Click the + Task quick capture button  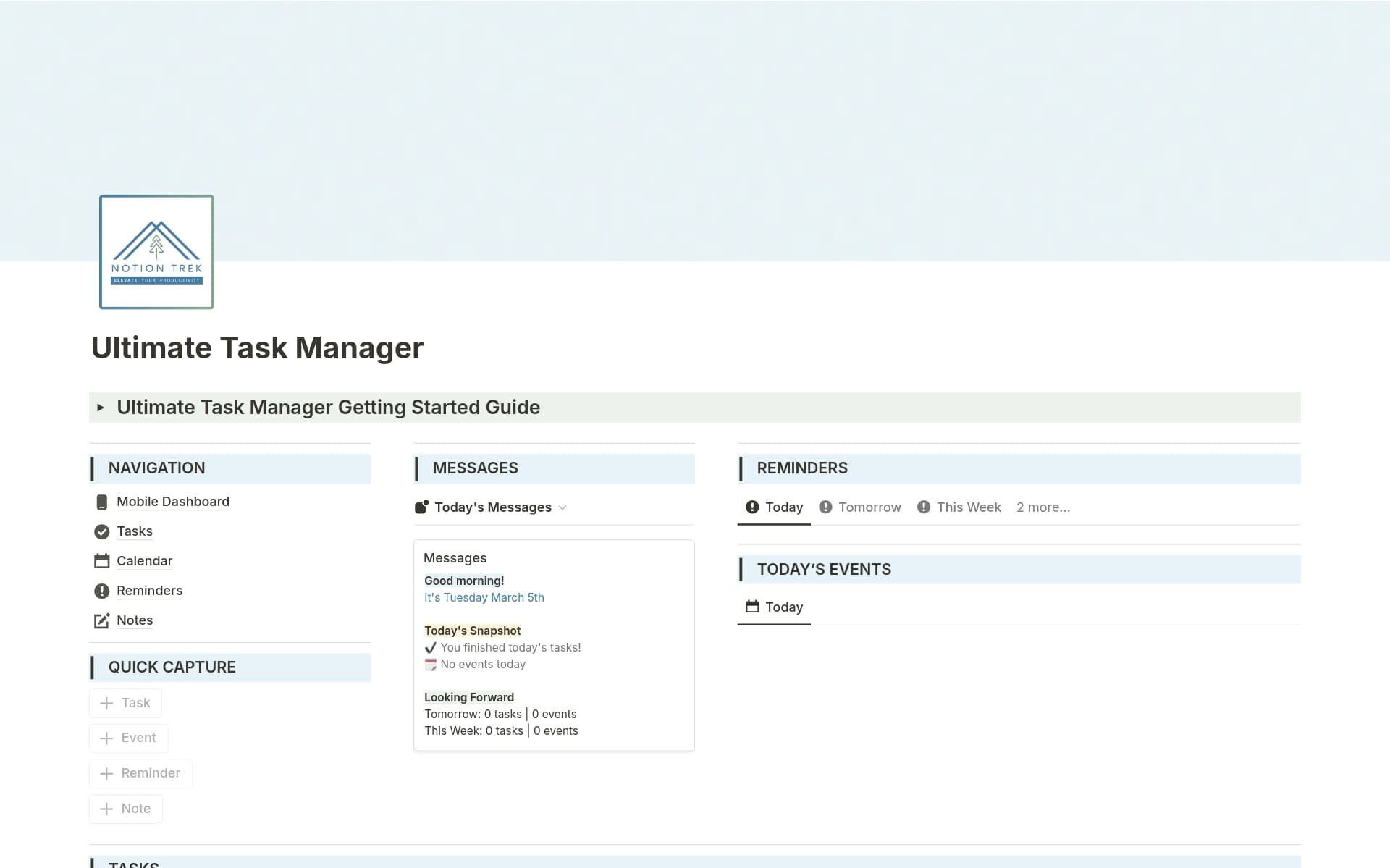coord(125,702)
